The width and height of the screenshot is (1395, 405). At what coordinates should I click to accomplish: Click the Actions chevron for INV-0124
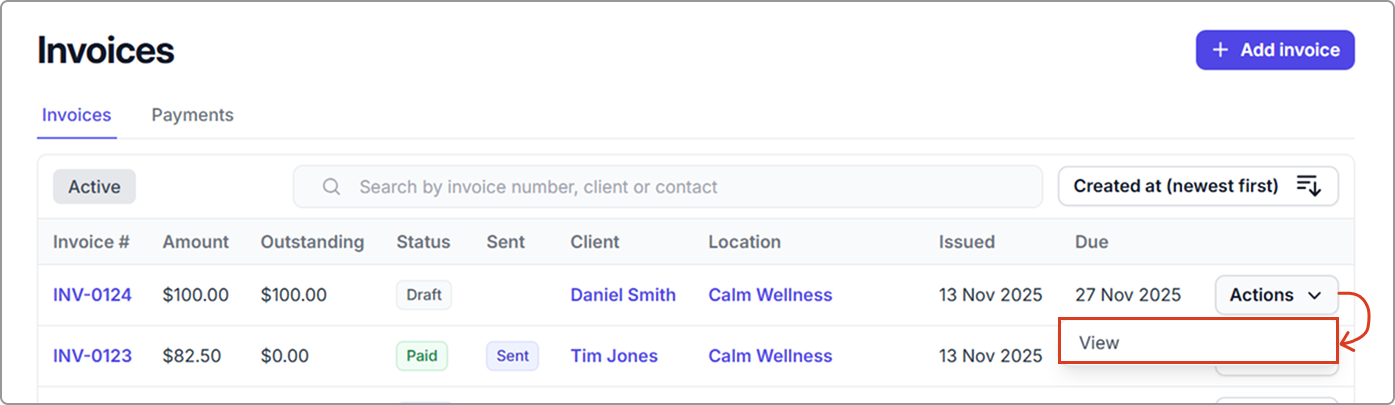1314,295
